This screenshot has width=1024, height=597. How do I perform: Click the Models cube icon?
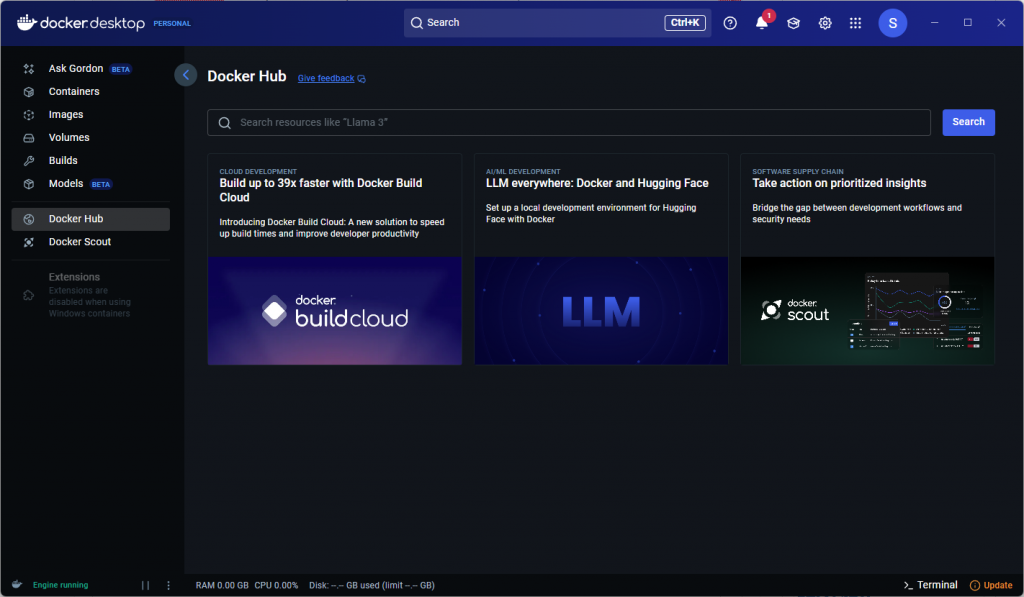pyautogui.click(x=29, y=184)
